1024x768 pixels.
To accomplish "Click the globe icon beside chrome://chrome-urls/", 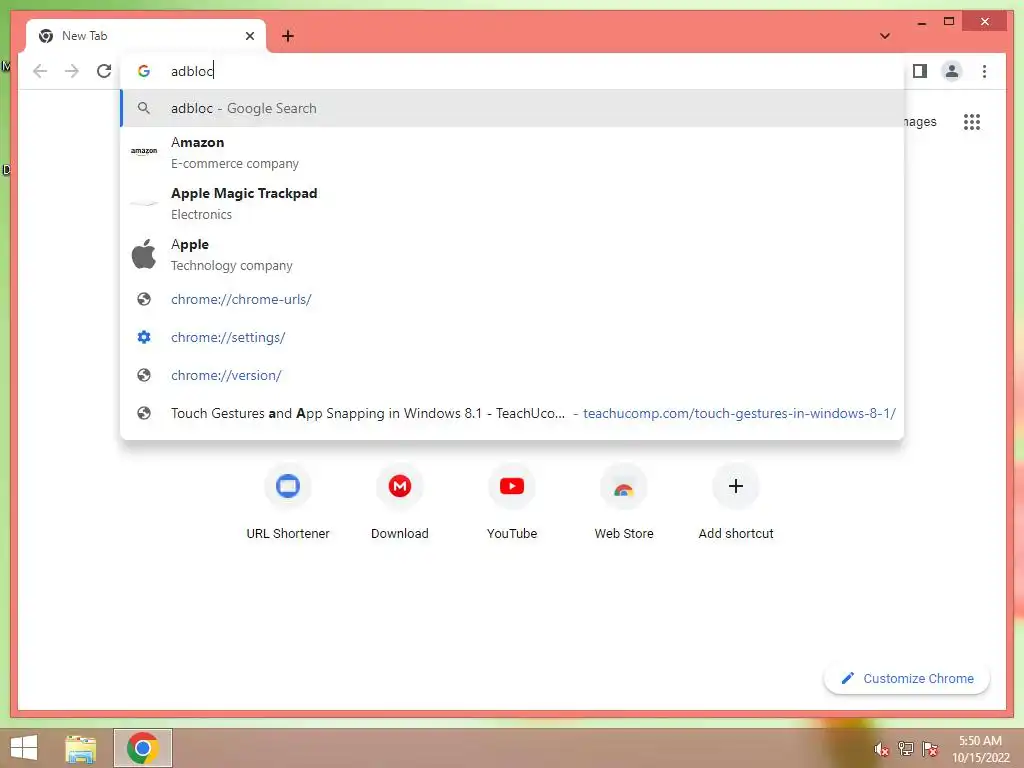I will click(144, 299).
